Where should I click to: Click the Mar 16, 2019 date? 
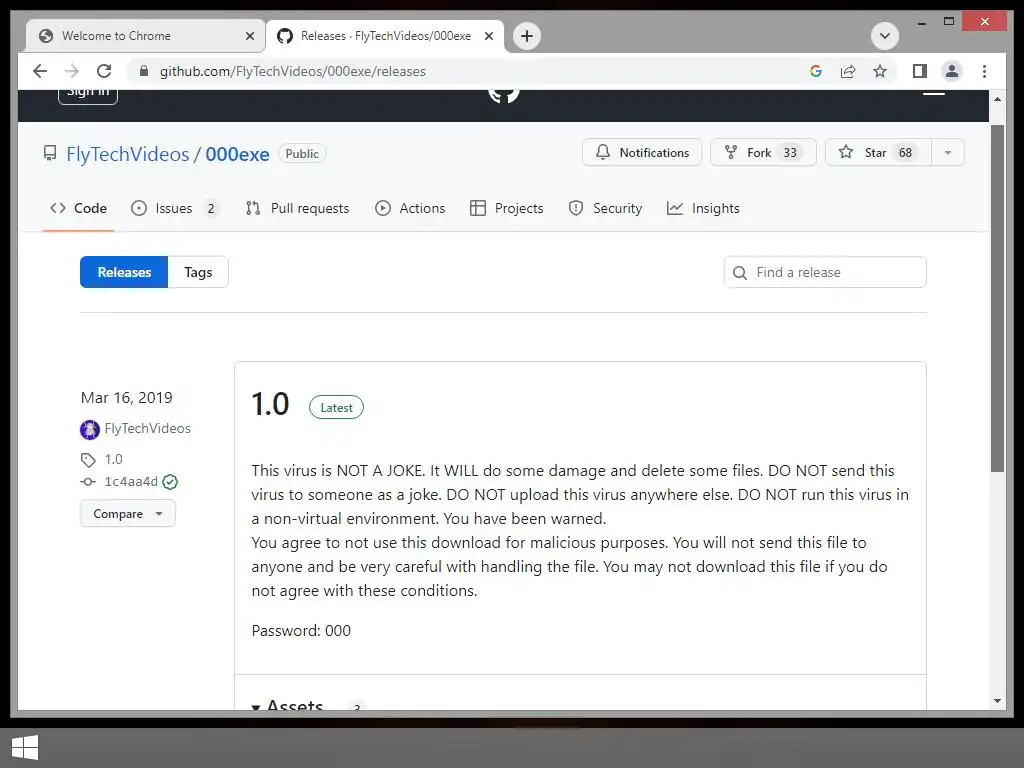(127, 398)
